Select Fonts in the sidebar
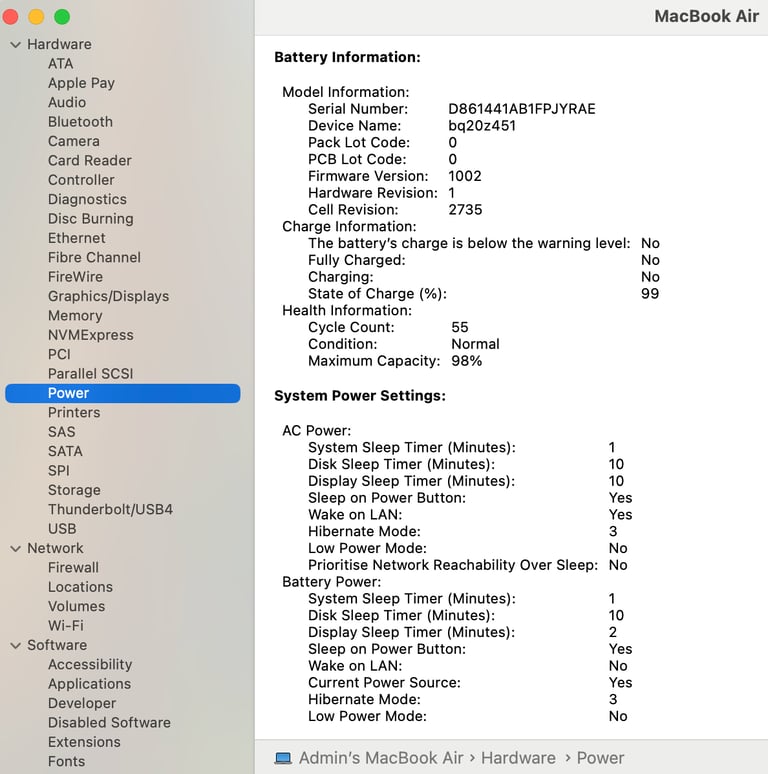The height and width of the screenshot is (774, 768). pyautogui.click(x=66, y=761)
